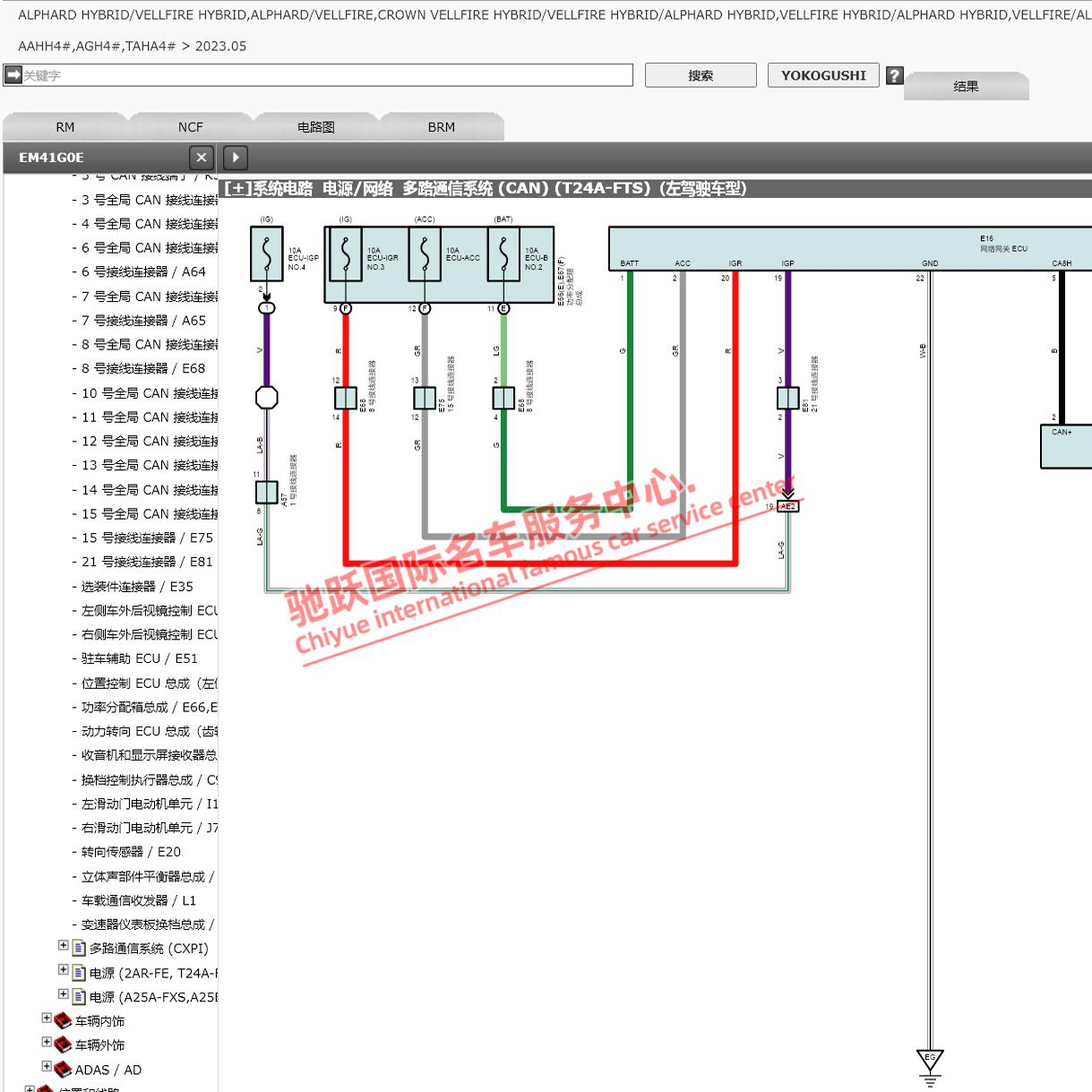Image resolution: width=1092 pixels, height=1092 pixels.
Task: Open the help question mark icon
Action: tap(894, 75)
